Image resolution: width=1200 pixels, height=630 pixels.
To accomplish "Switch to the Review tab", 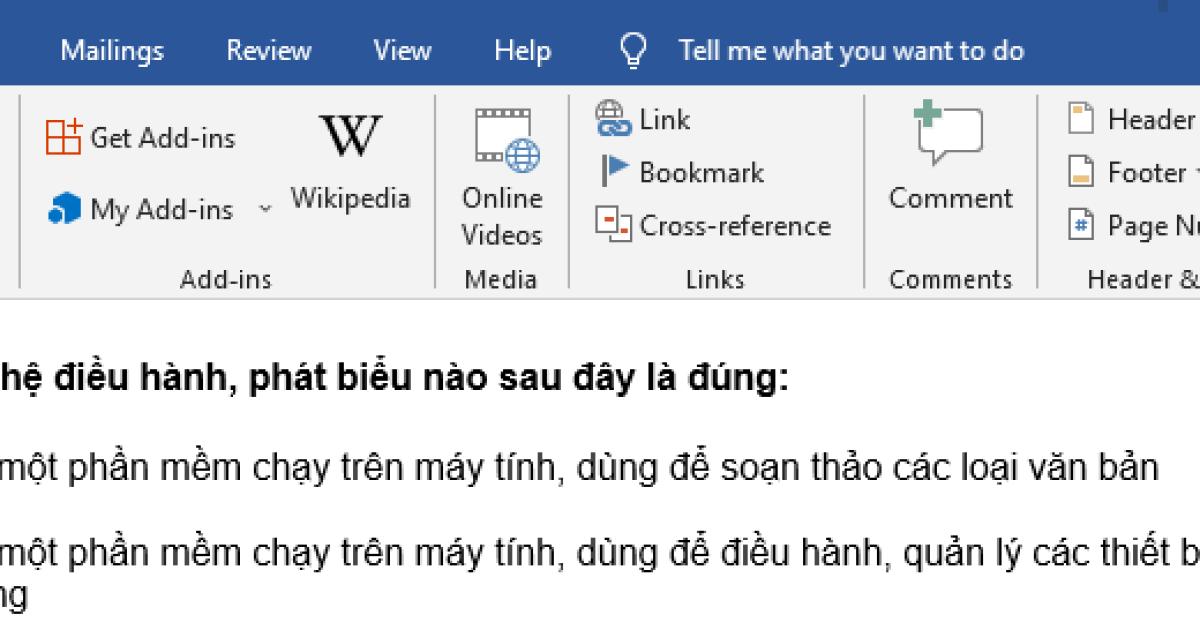I will point(268,50).
